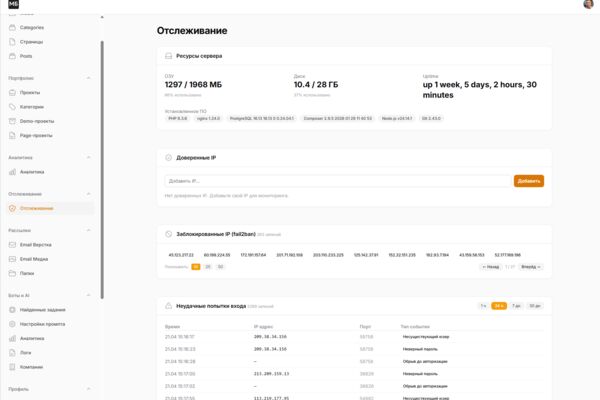Click the Отслеживание page heading
Viewport: 600px width, 400px height.
[x=192, y=31]
